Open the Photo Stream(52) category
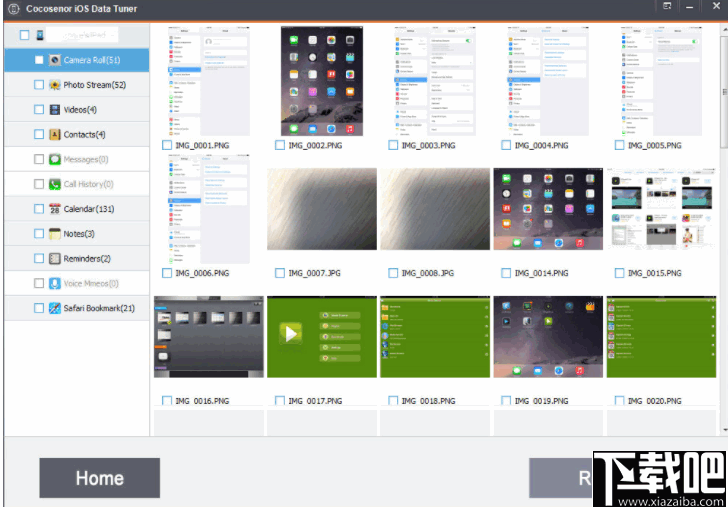The height and width of the screenshot is (507, 728). click(x=77, y=85)
